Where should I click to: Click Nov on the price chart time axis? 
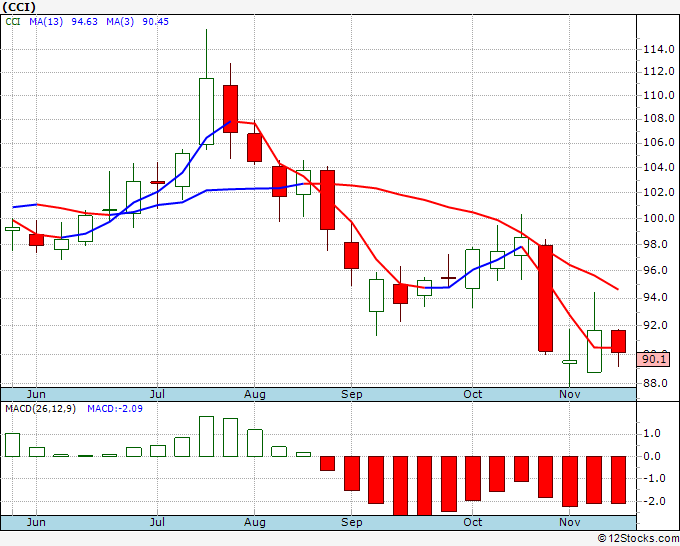tap(569, 394)
